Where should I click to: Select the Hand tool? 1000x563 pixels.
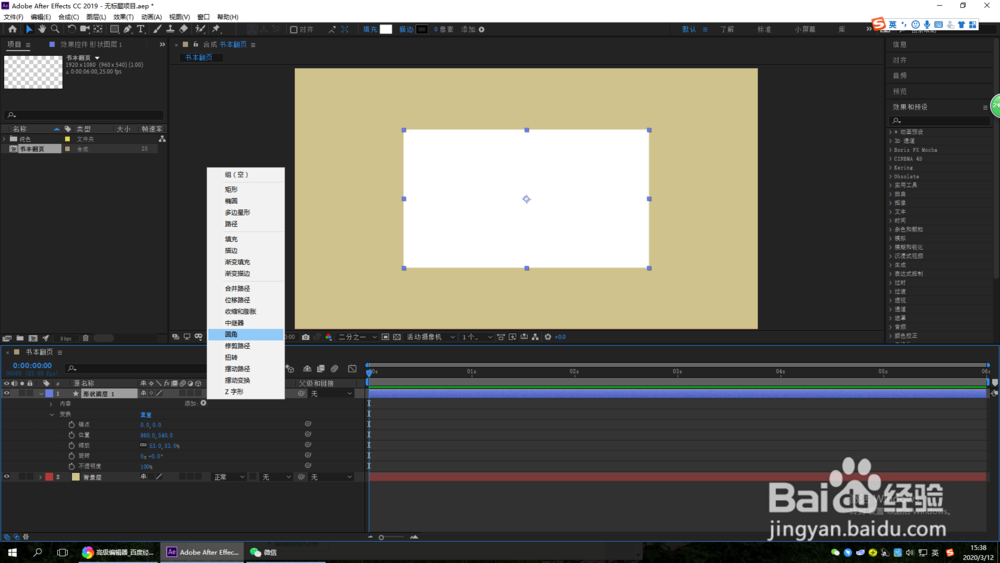[42, 29]
